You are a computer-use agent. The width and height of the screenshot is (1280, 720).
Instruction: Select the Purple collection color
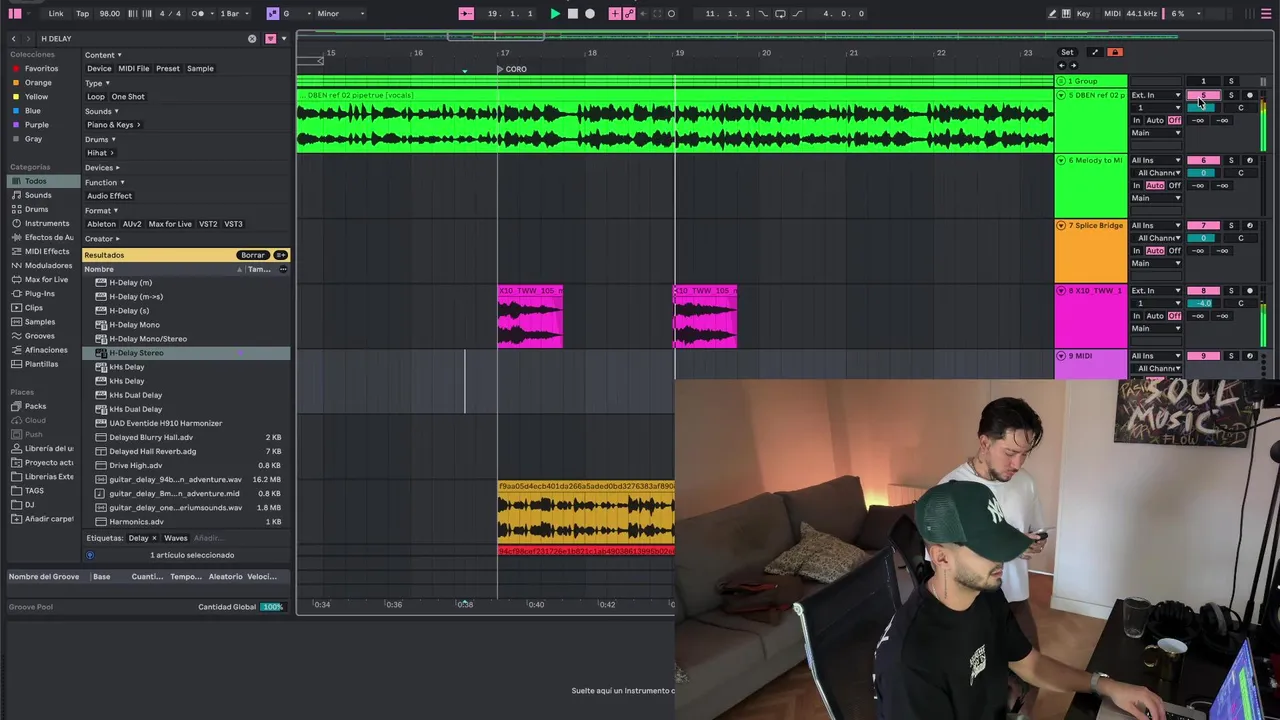pos(37,125)
